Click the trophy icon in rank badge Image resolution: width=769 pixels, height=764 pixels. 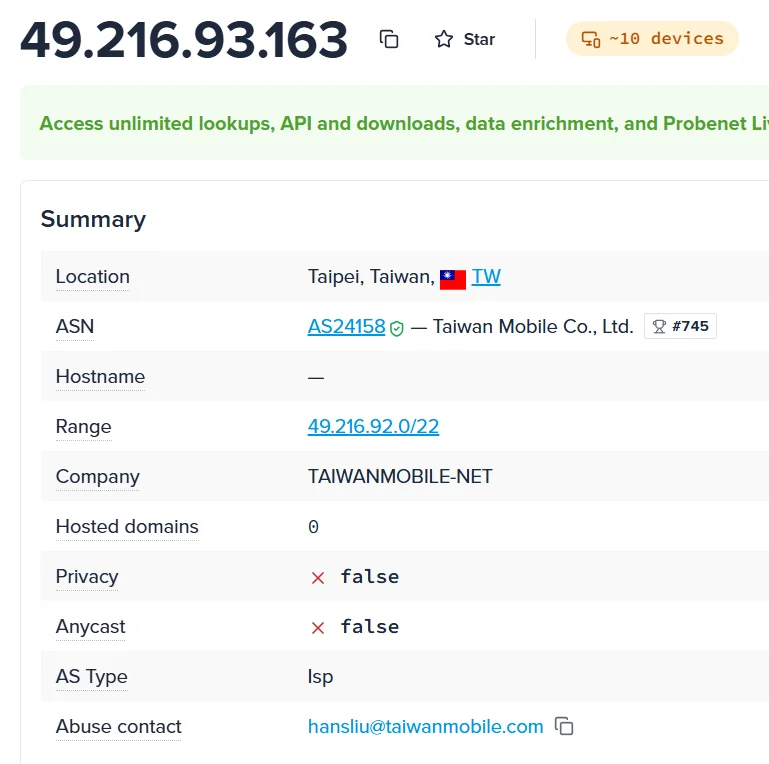click(x=660, y=327)
